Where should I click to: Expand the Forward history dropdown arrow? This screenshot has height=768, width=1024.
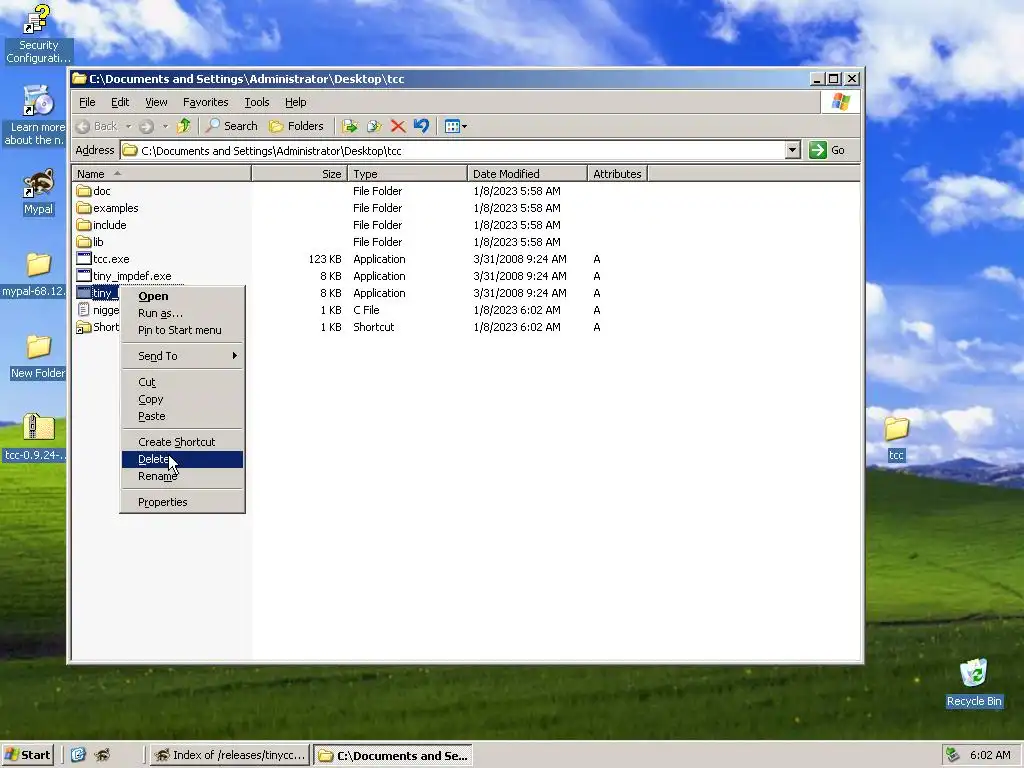pos(165,126)
